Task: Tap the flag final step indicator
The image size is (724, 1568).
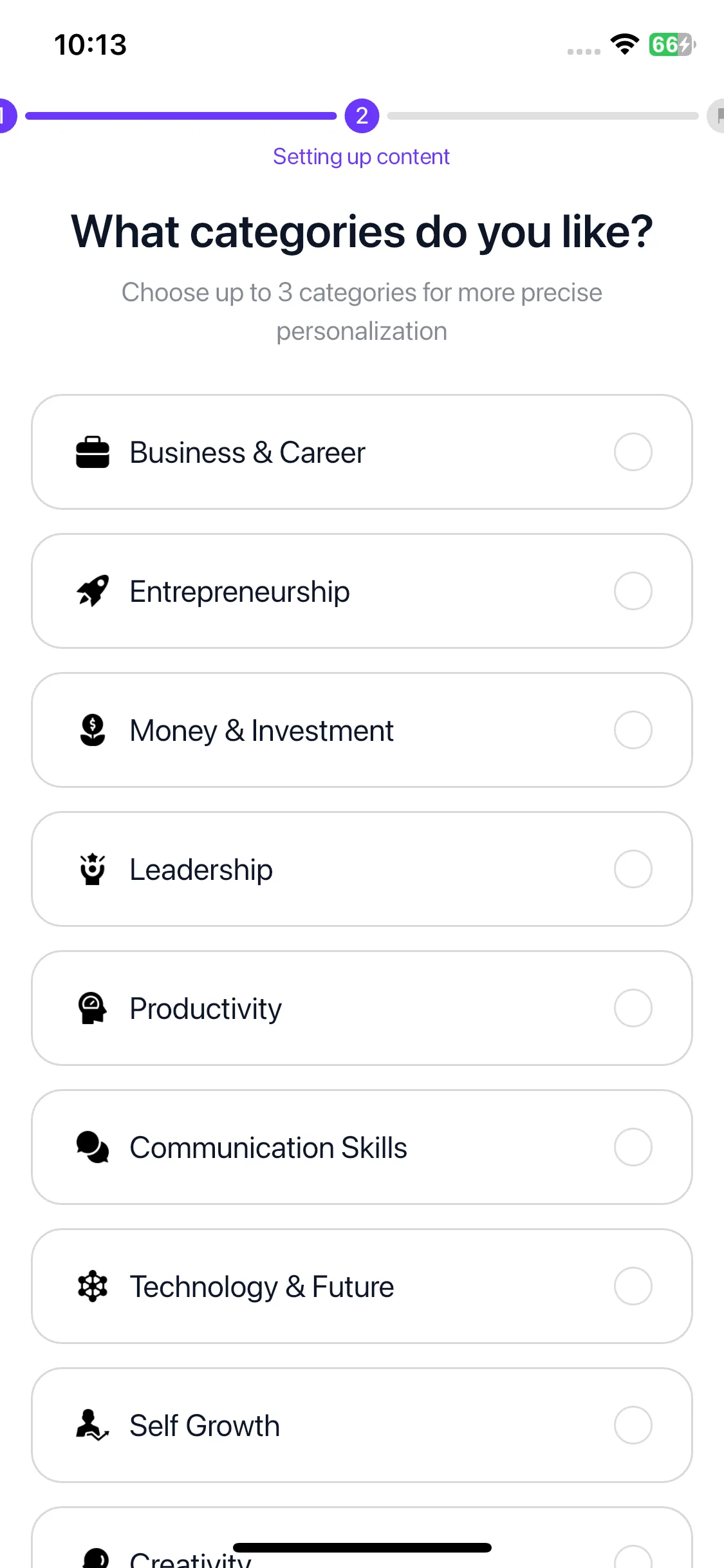Action: (716, 116)
